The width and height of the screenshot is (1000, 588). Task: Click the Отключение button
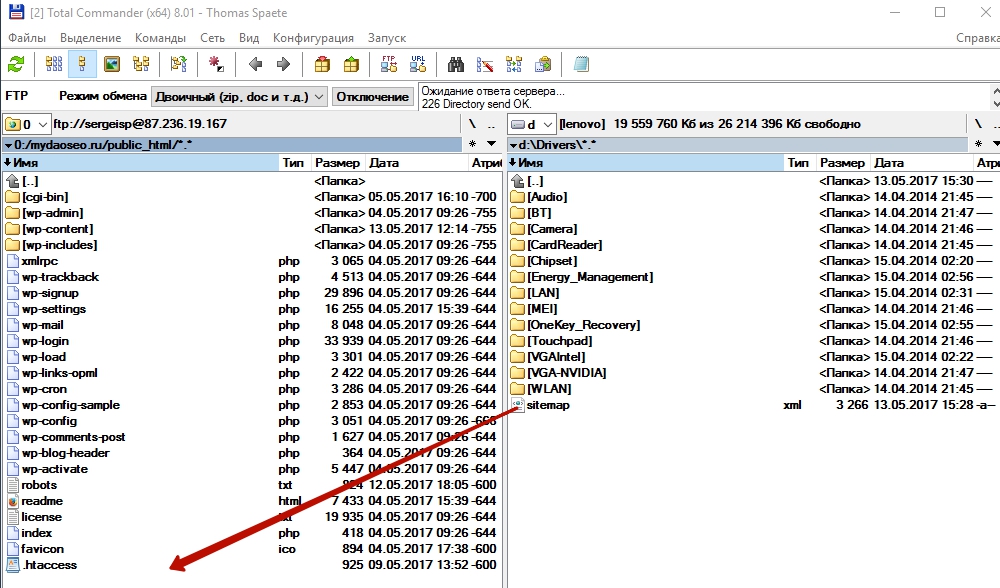[372, 97]
